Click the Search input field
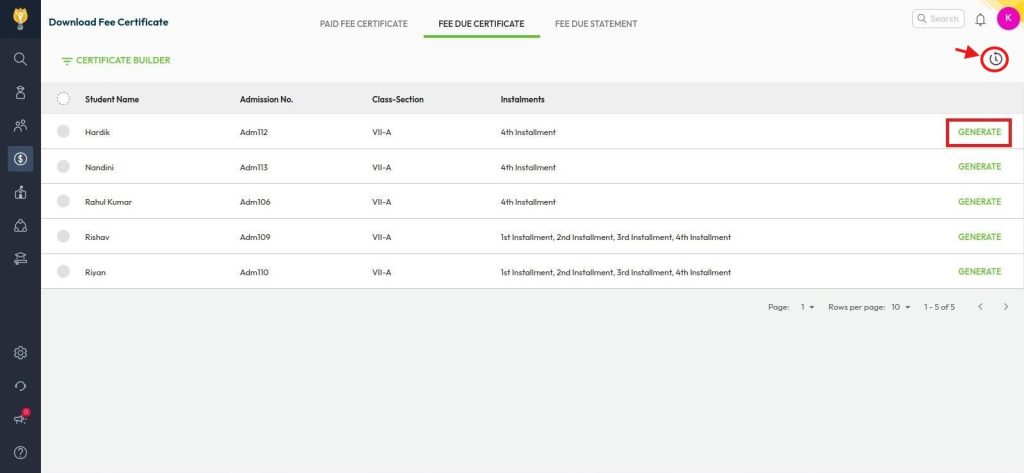 (x=938, y=19)
